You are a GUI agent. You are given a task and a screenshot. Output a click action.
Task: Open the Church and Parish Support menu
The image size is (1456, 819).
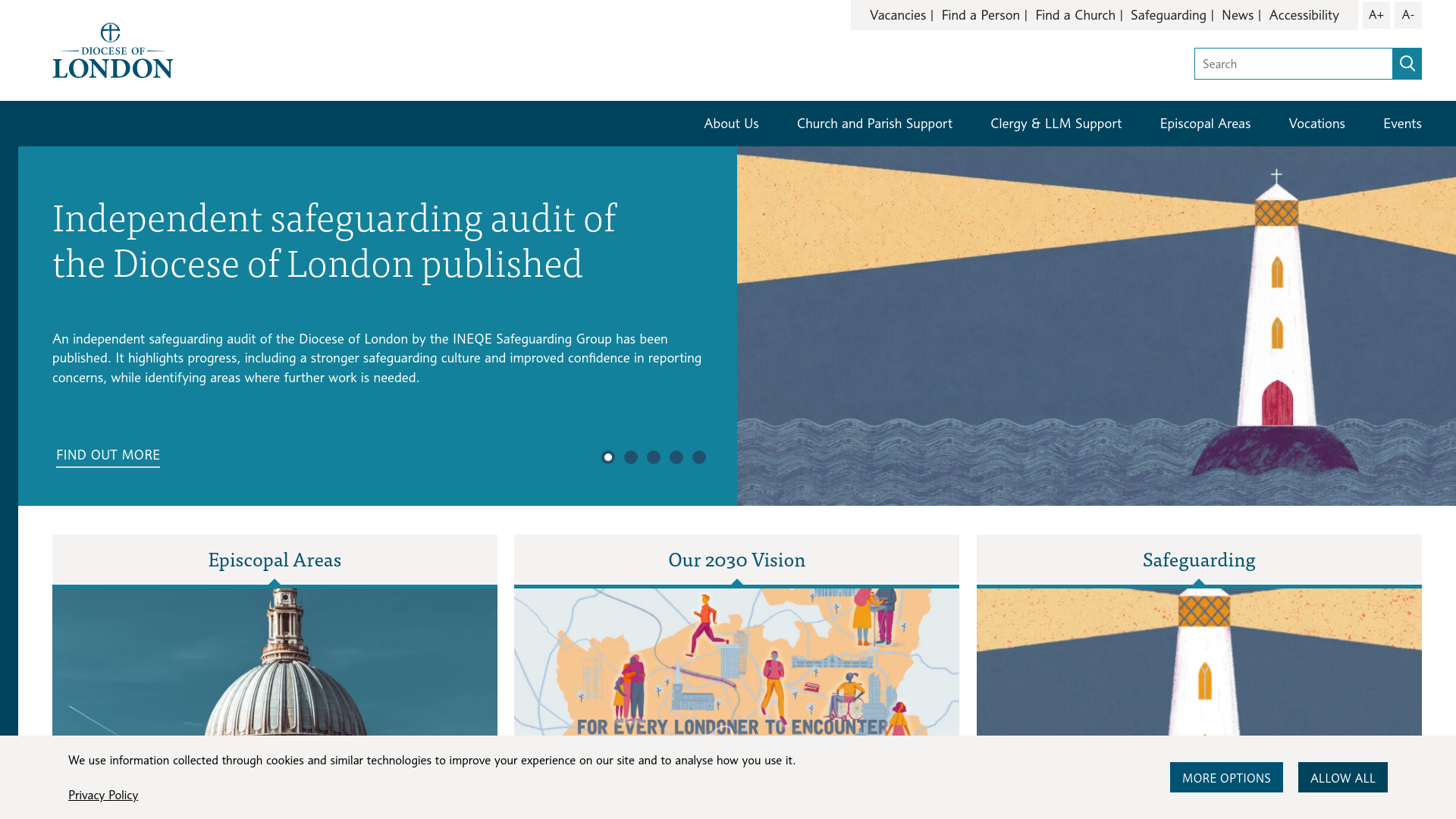tap(874, 124)
